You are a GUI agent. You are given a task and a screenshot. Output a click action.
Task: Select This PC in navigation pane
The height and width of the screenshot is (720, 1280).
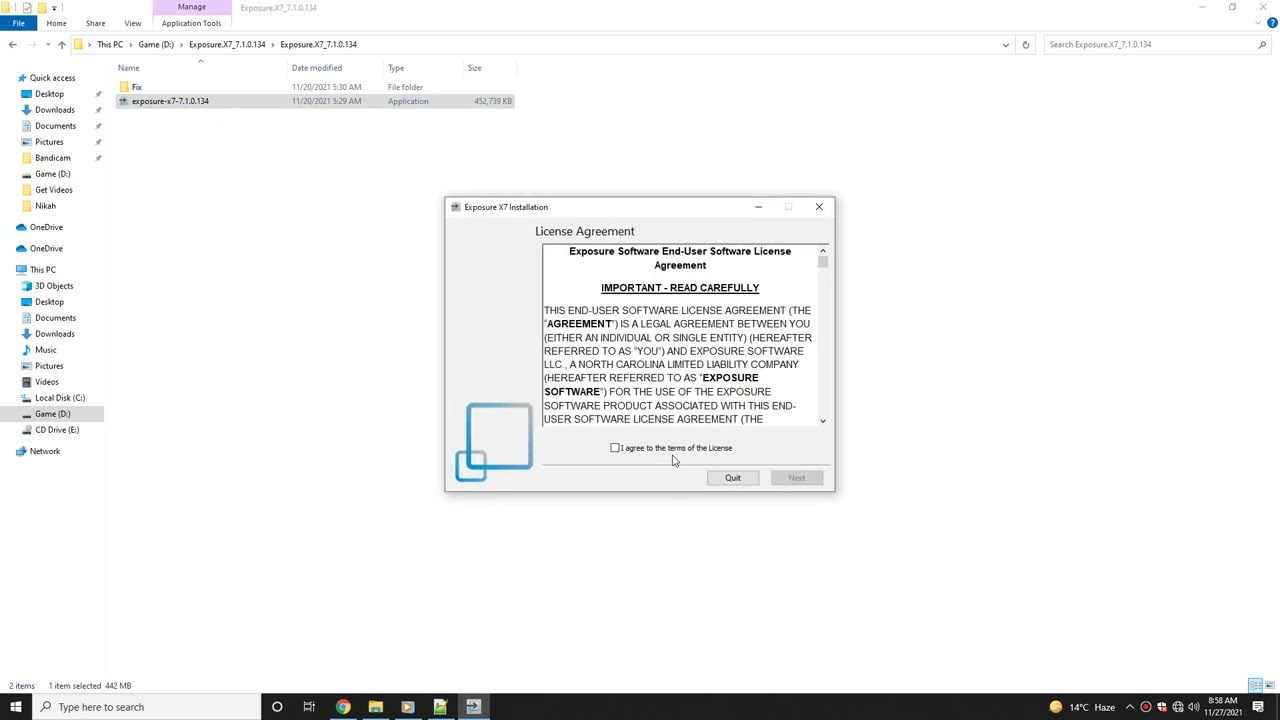[42, 270]
